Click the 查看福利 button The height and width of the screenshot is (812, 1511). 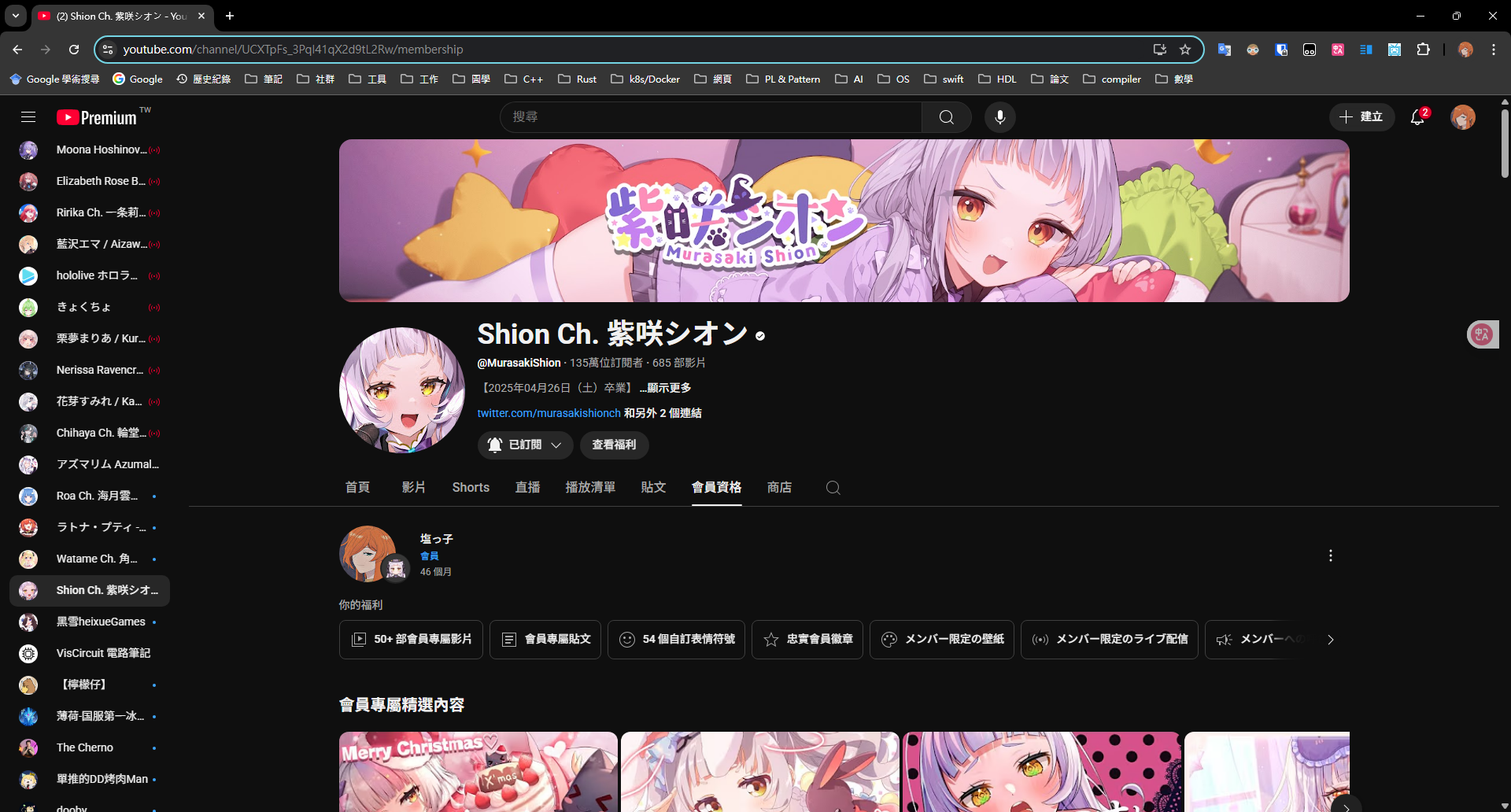(614, 445)
